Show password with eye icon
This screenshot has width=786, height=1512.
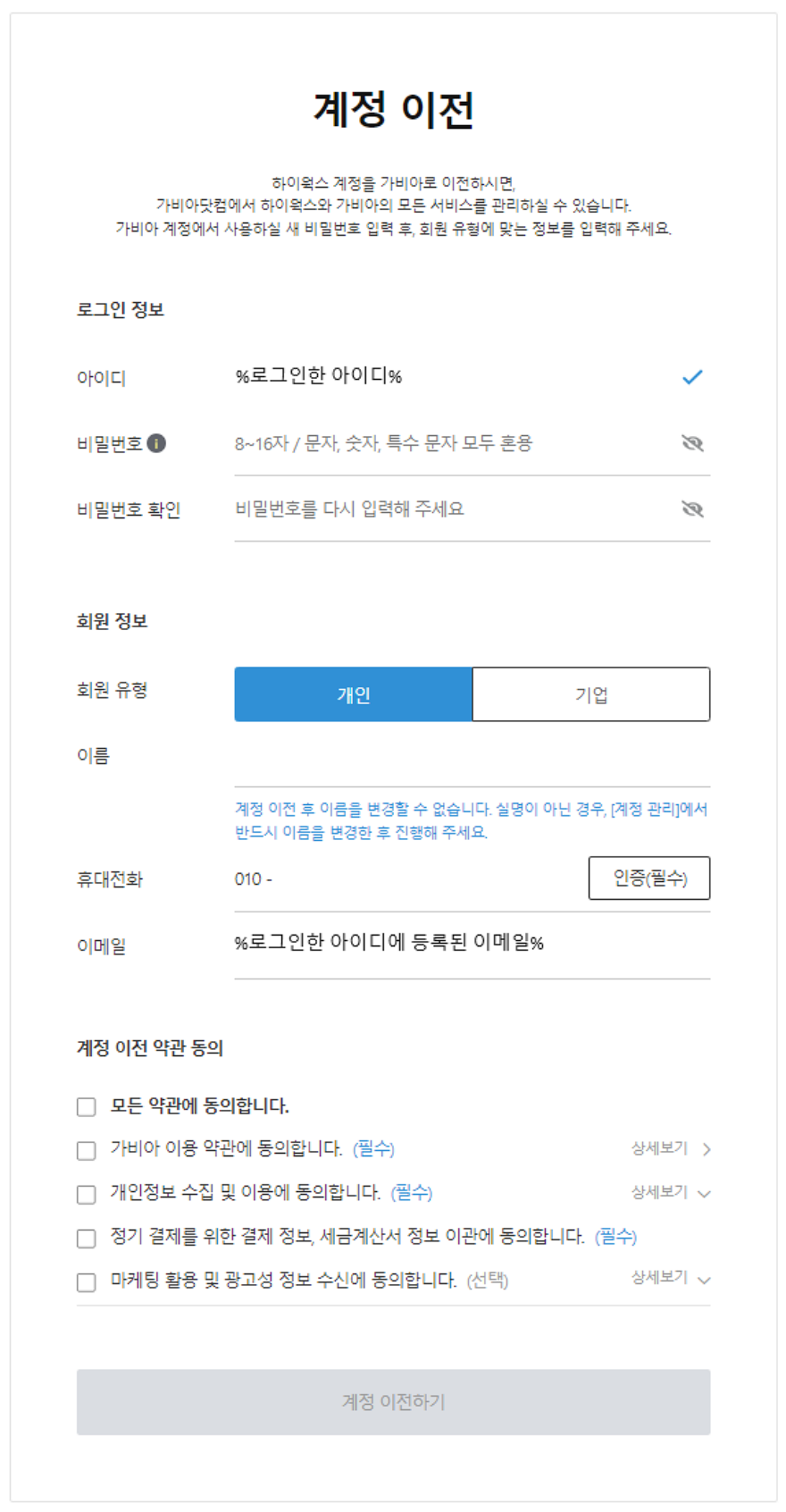tap(692, 443)
